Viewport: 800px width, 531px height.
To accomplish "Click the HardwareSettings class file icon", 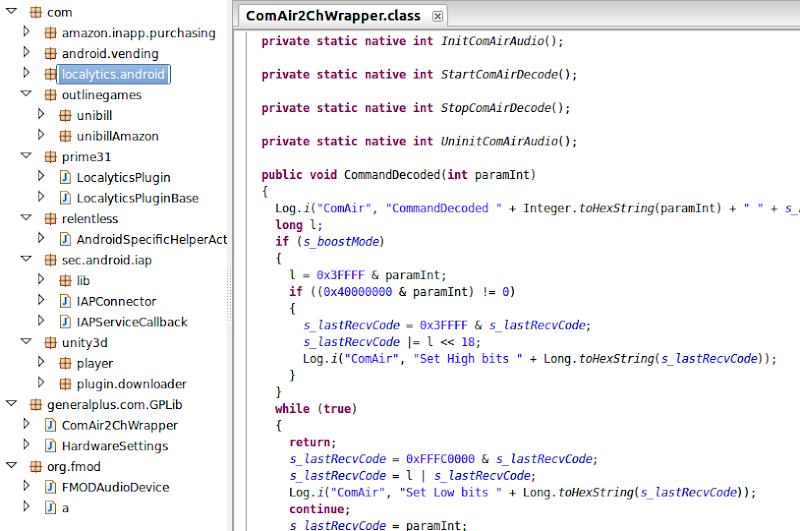I will coord(51,446).
